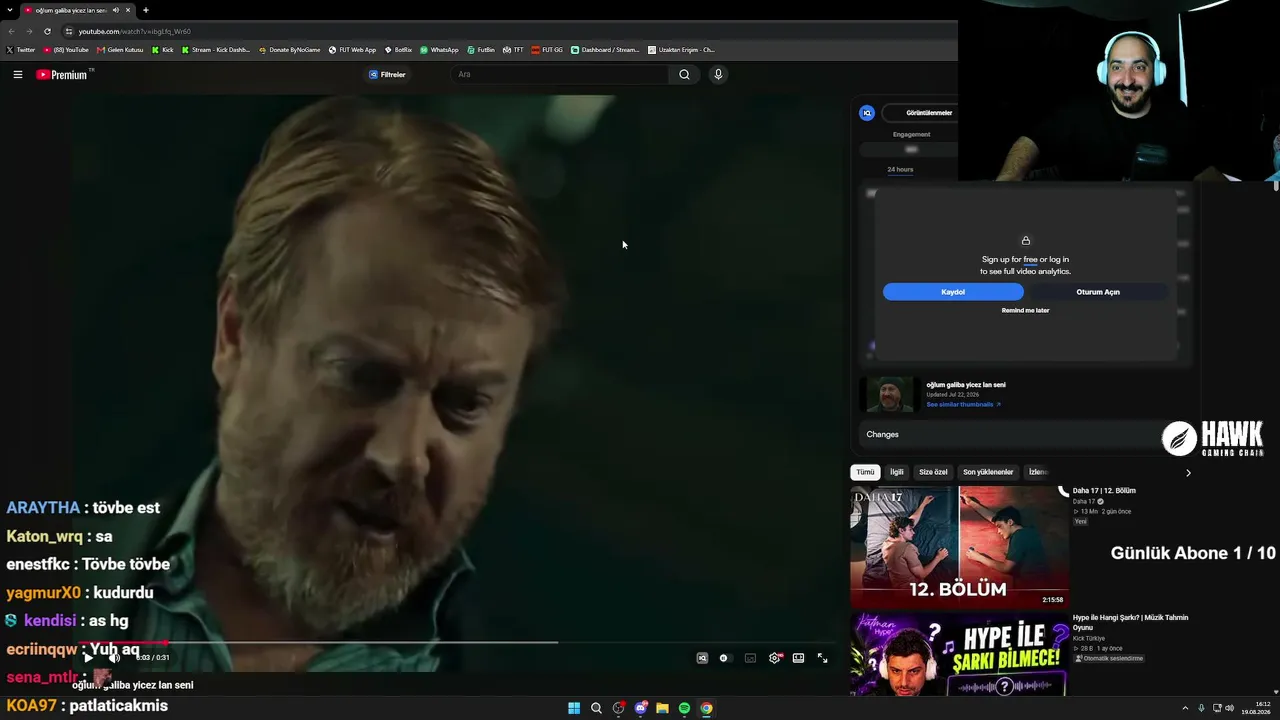Screen dimensions: 1280x720
Task: Open Discord from the taskbar
Action: click(x=640, y=708)
